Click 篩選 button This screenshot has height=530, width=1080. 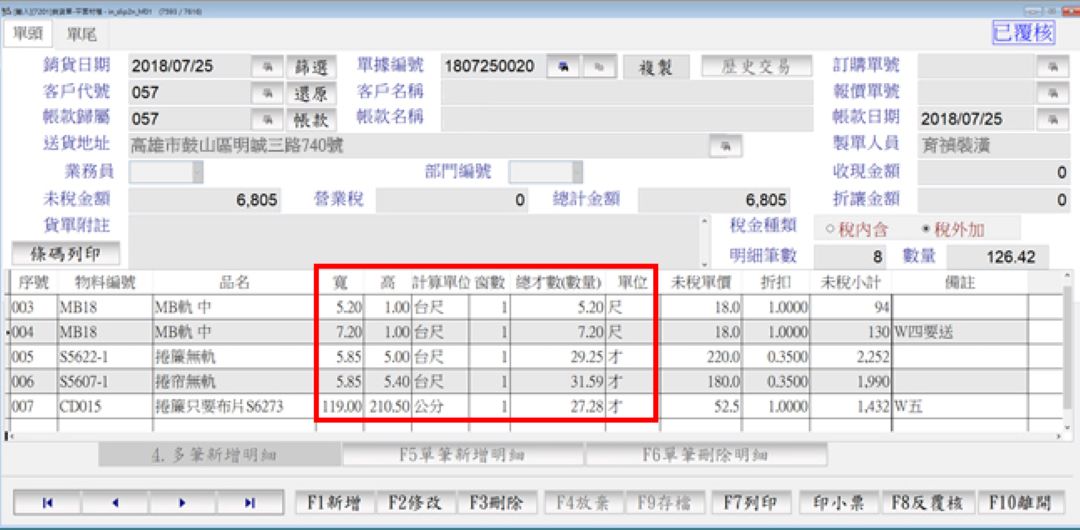tap(311, 67)
